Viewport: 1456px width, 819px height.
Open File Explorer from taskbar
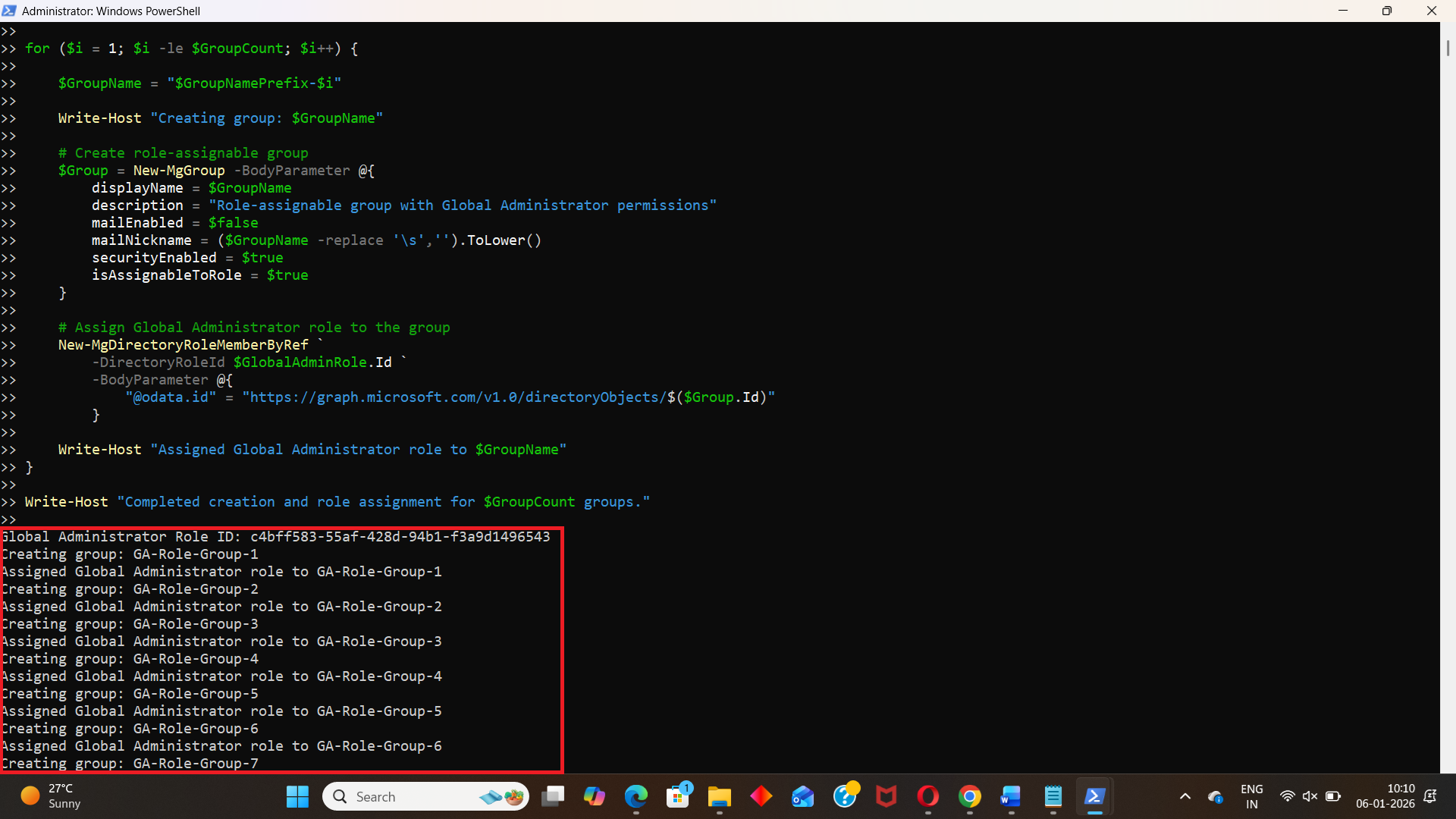point(719,796)
